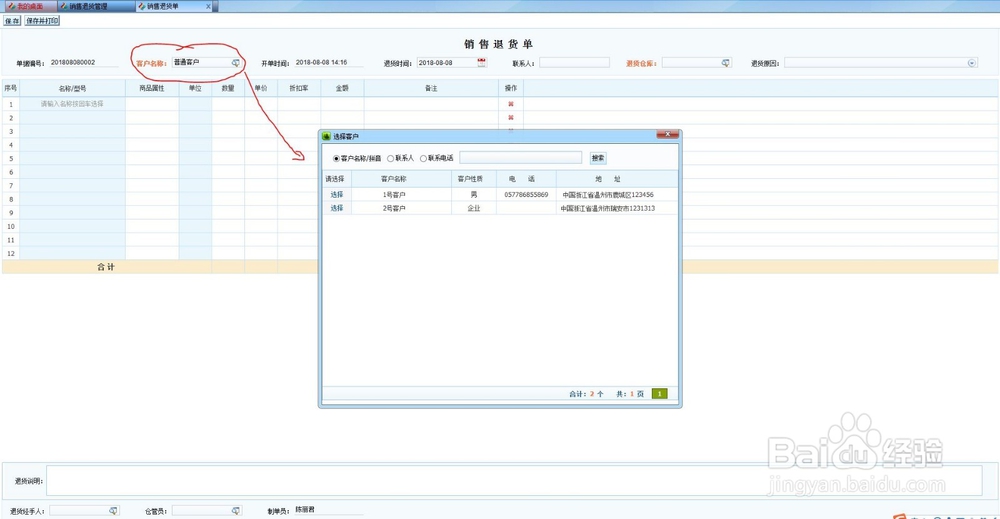Open the 退货仓库 lookup icon
Screen dimensions: 1000x519
click(x=725, y=62)
